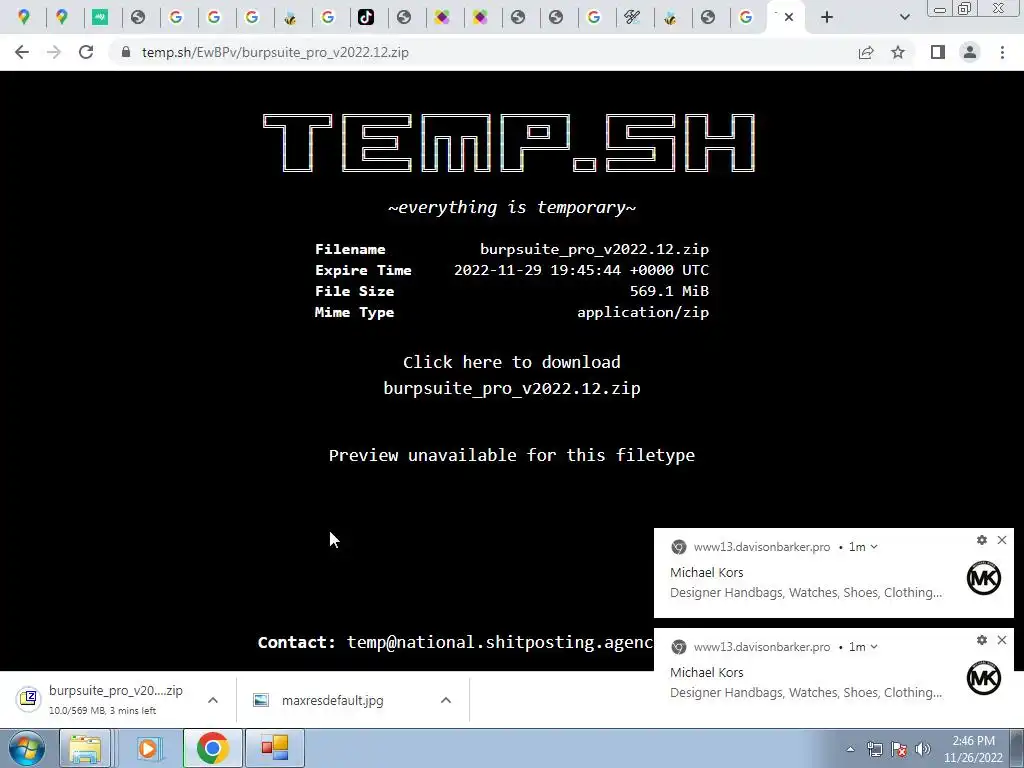Click the '~everything is temporary~' tagline
This screenshot has width=1024, height=768.
512,207
